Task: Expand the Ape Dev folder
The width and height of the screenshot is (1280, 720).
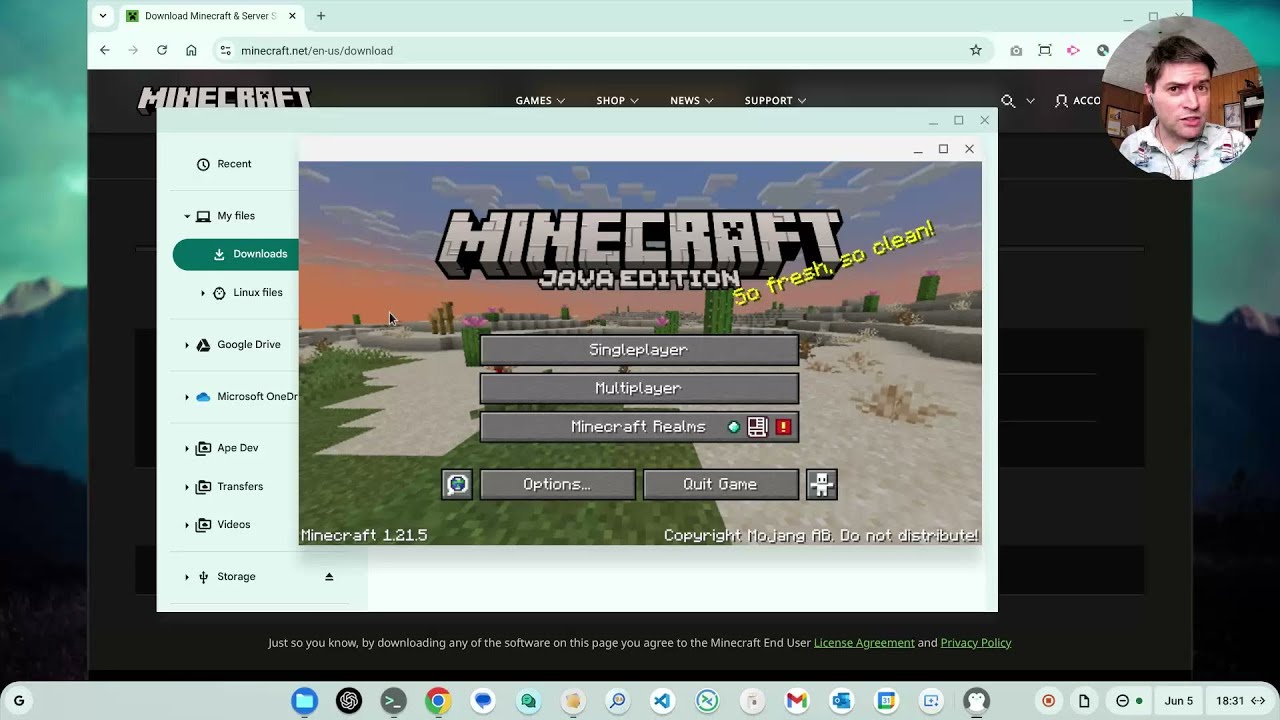Action: coord(187,449)
